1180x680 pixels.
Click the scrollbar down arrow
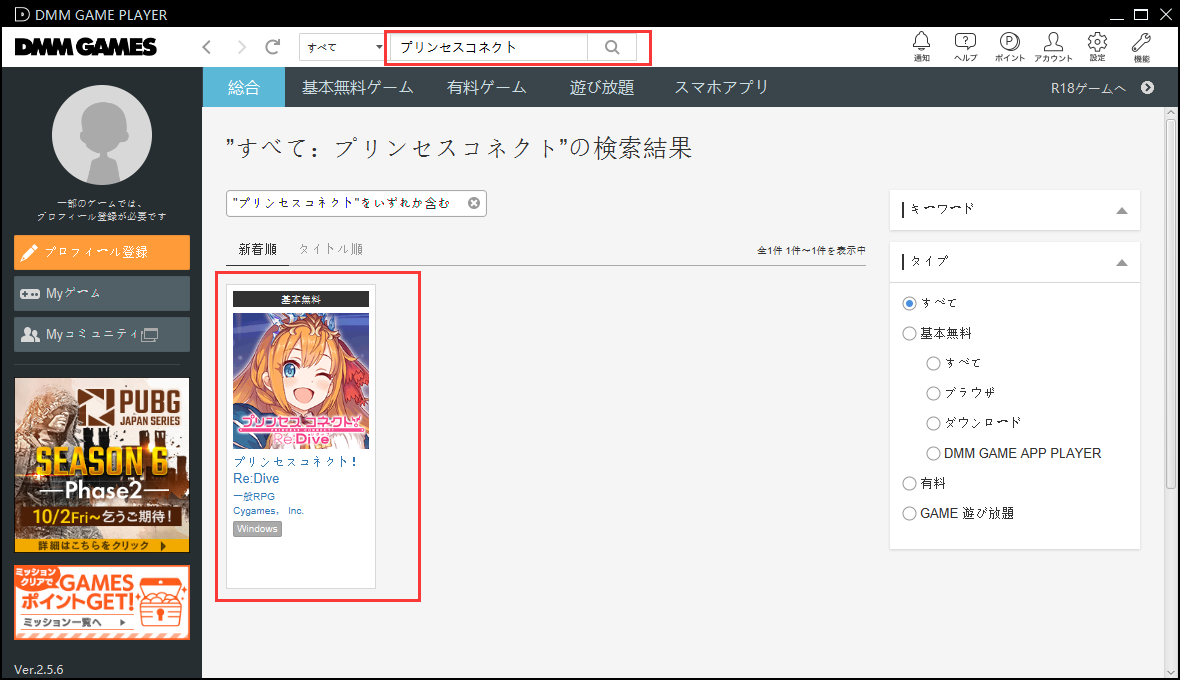(x=1170, y=673)
